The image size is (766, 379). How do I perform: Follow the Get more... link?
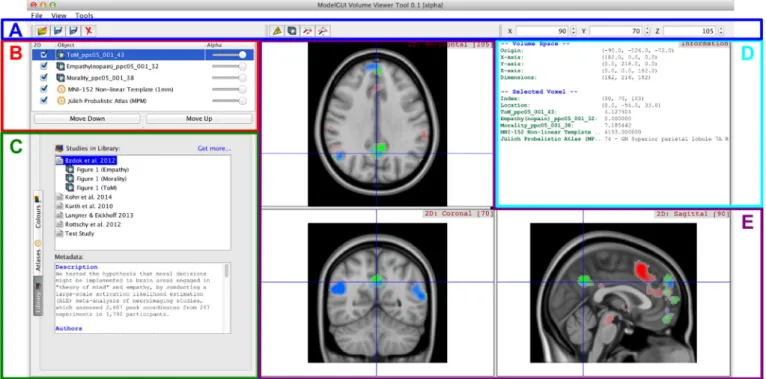pos(214,148)
